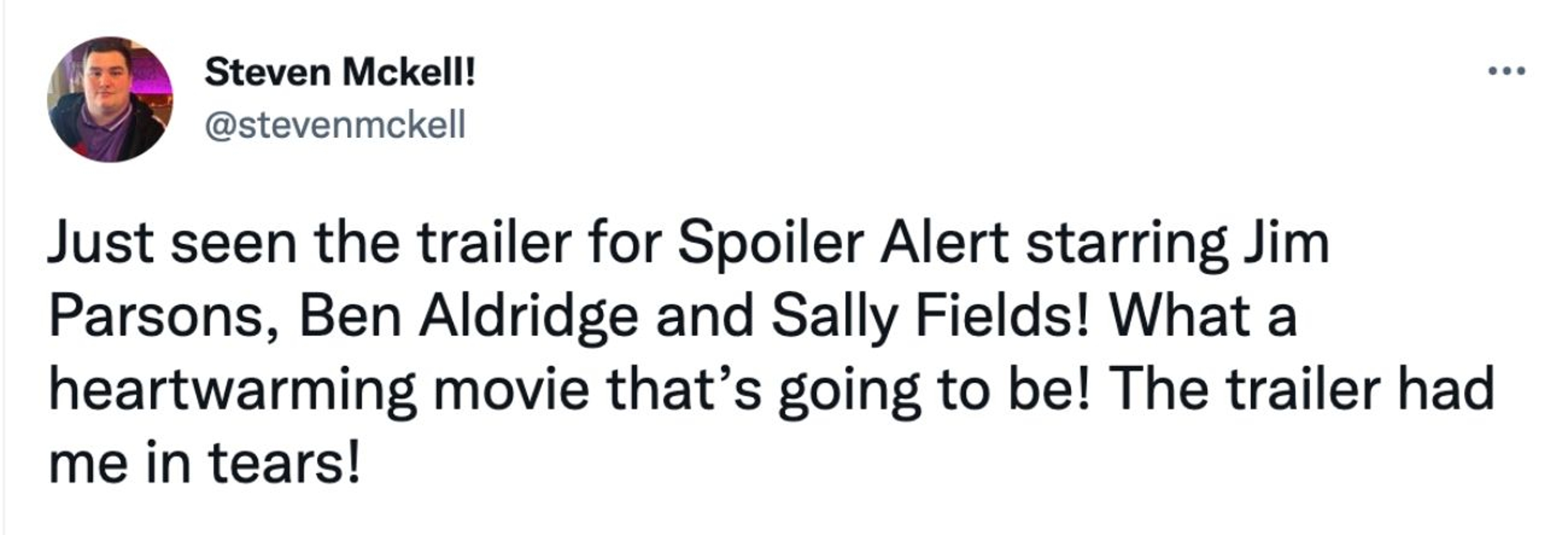1568x535 pixels.
Task: Click Steven Mckell's profile picture
Action: (x=110, y=99)
